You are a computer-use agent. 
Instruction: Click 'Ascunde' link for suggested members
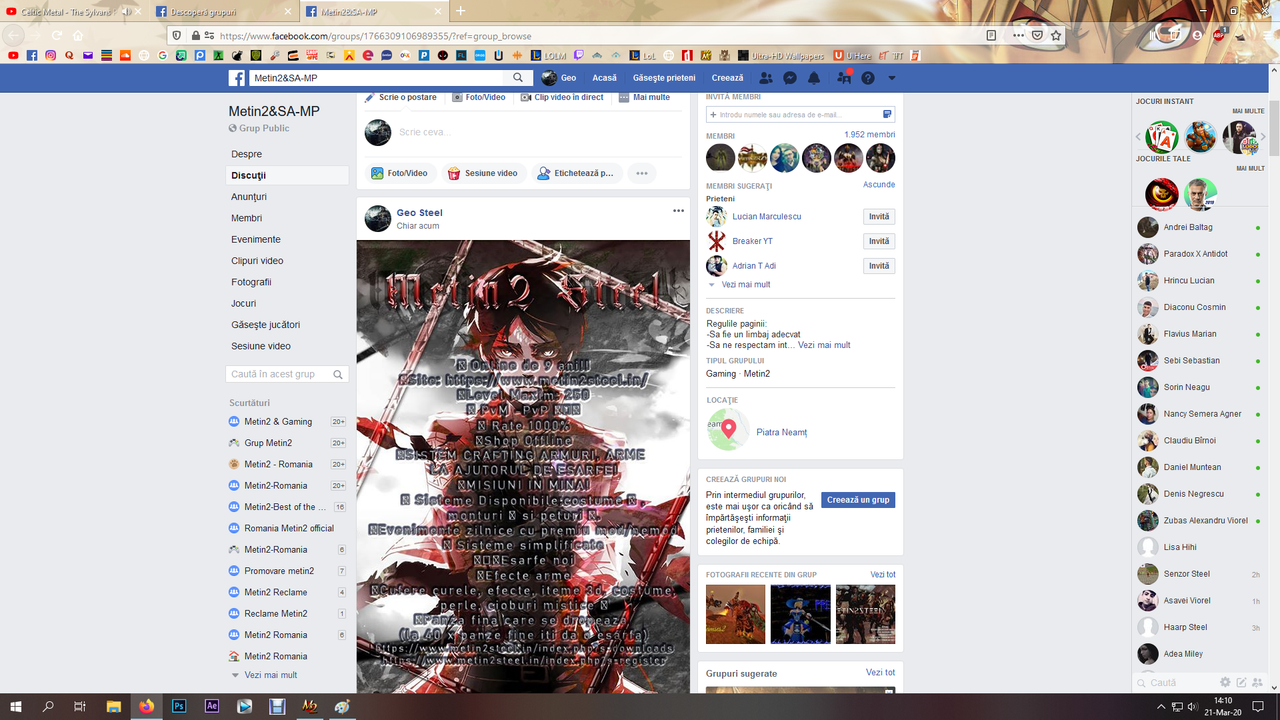(879, 185)
